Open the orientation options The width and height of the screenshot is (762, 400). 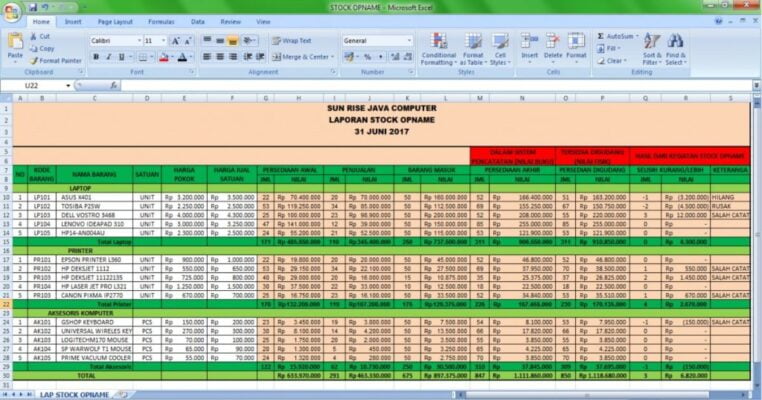pyautogui.click(x=250, y=40)
